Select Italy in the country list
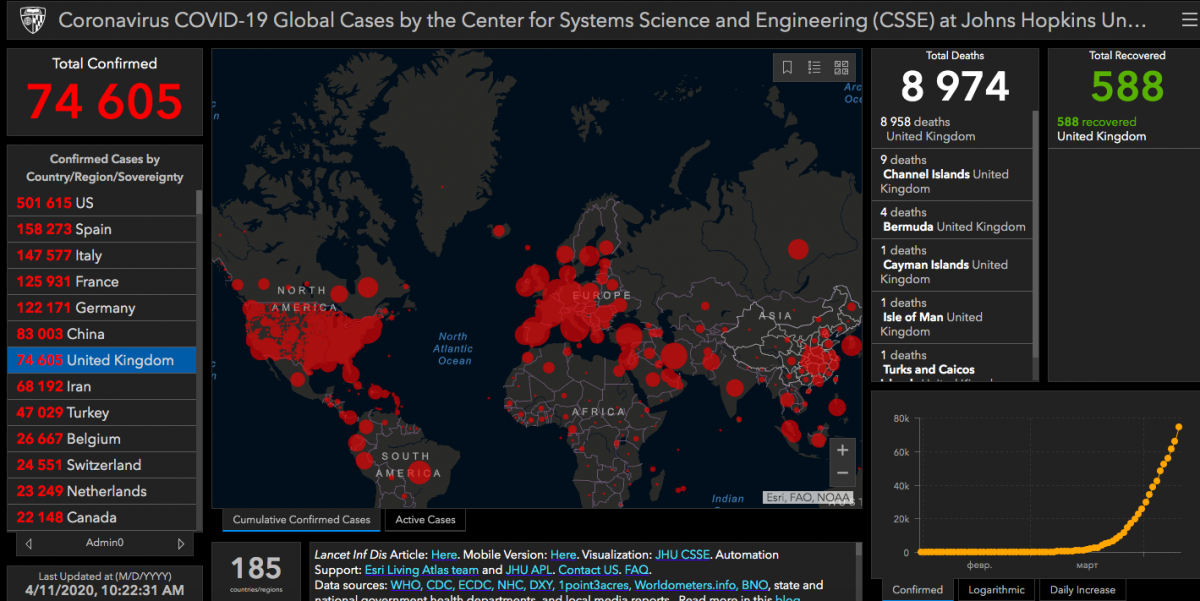Screen dimensions: 1200x601 point(102,255)
